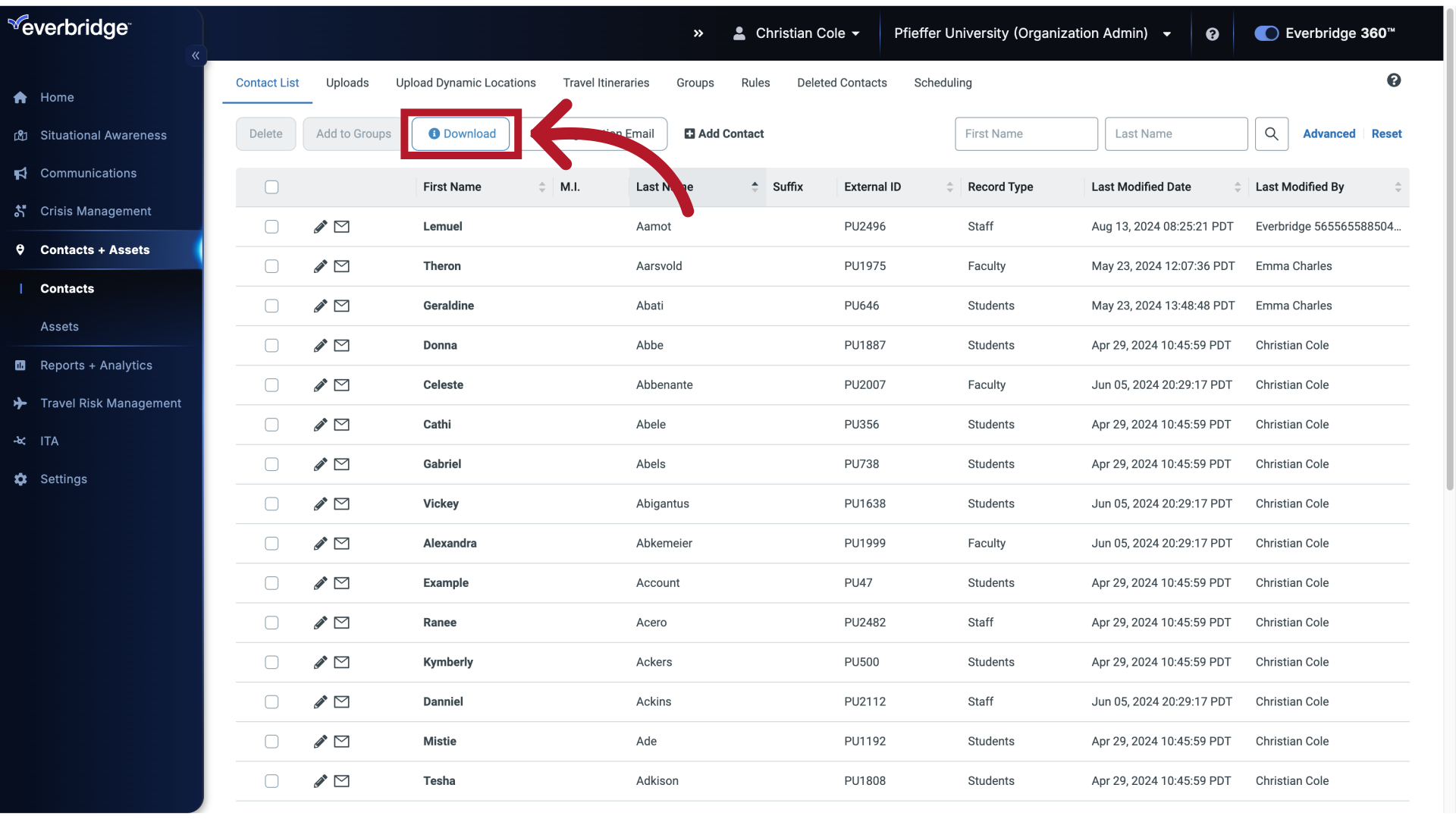Click the highlighted Download button
1456x819 pixels.
pyautogui.click(x=460, y=133)
